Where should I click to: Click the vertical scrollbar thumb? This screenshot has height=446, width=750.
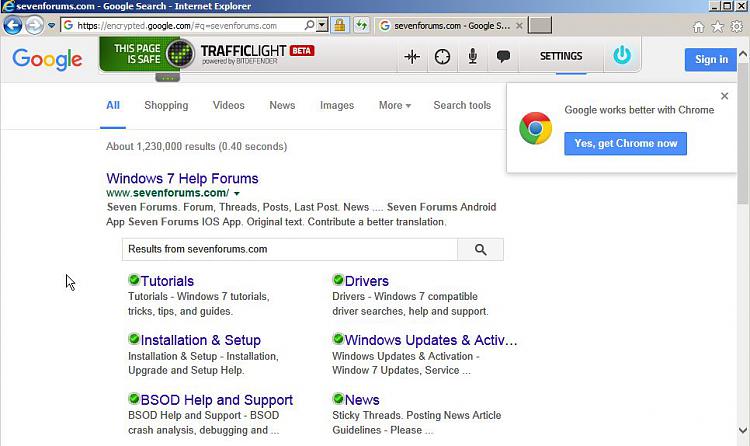(x=743, y=132)
